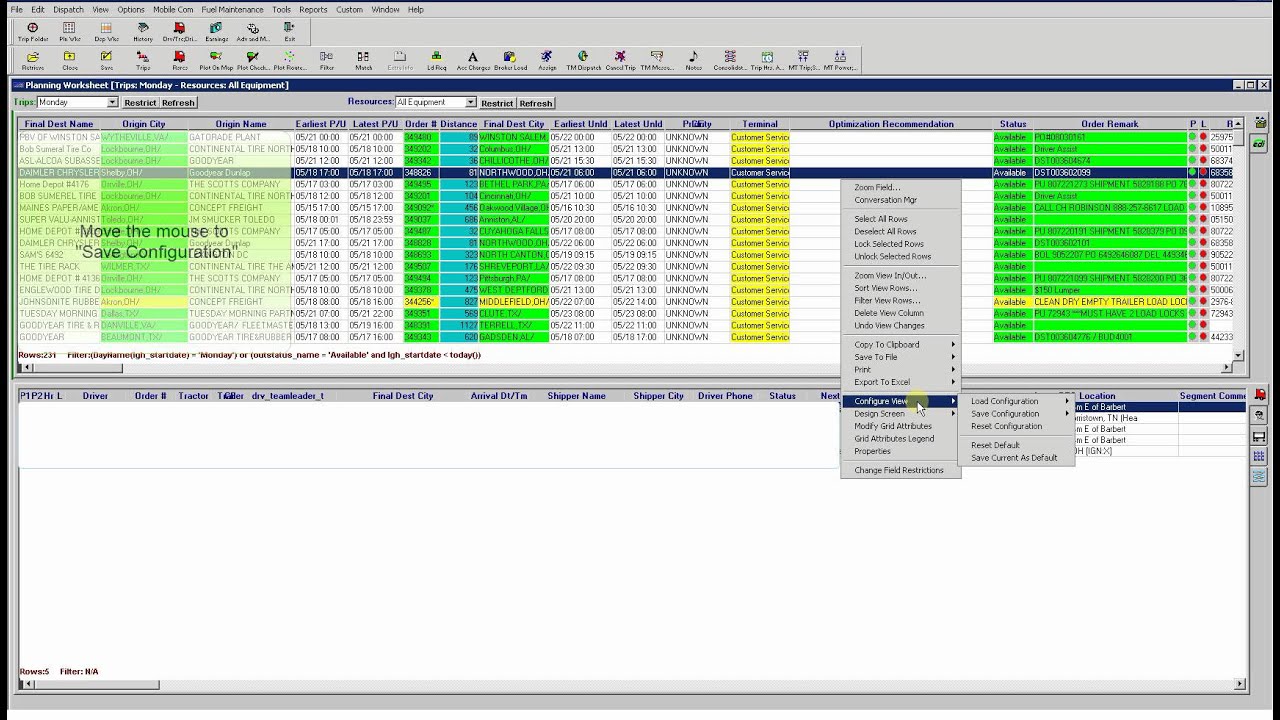Expand the Save To File submenu

[901, 357]
